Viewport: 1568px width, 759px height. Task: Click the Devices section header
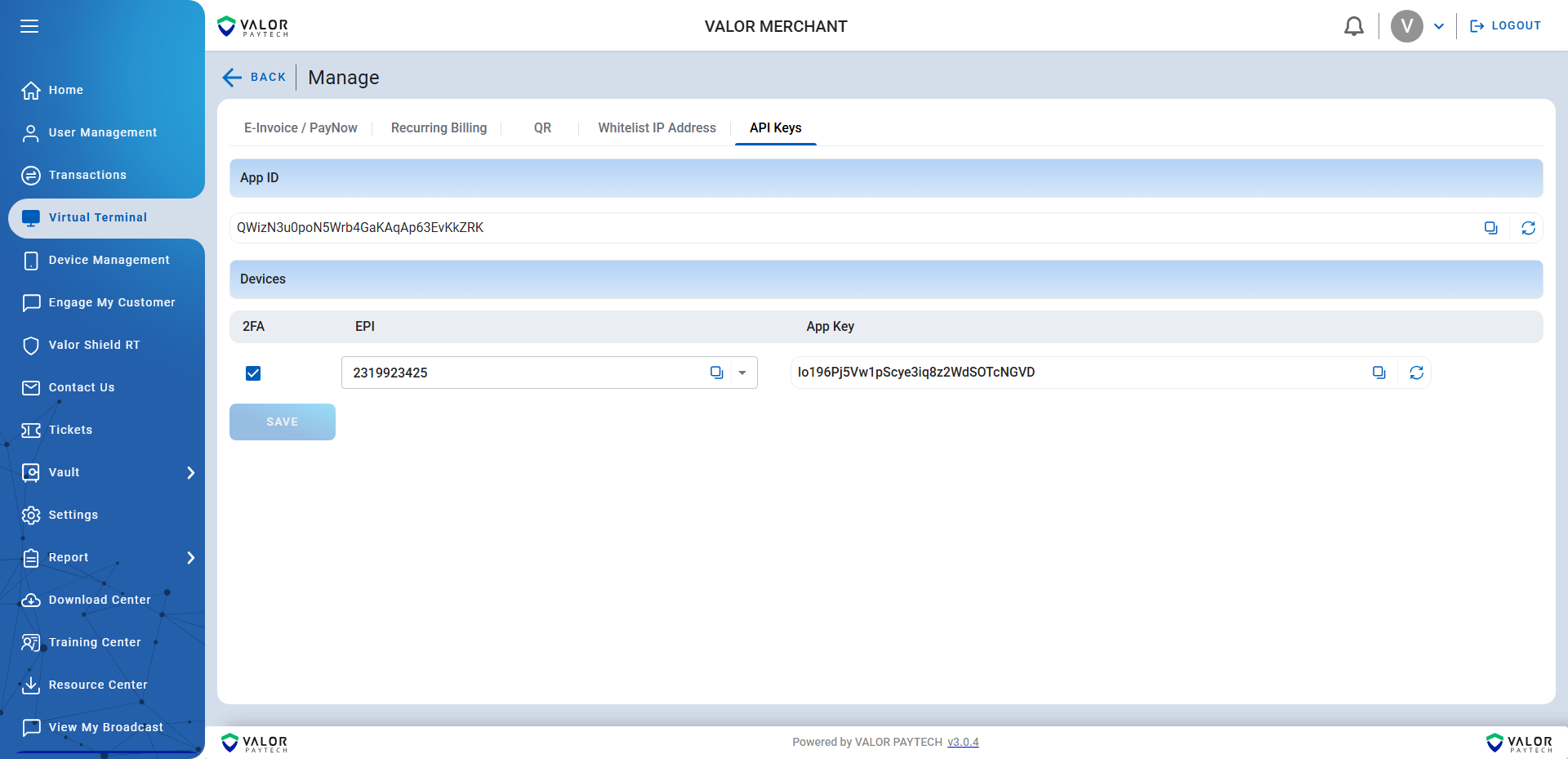886,279
